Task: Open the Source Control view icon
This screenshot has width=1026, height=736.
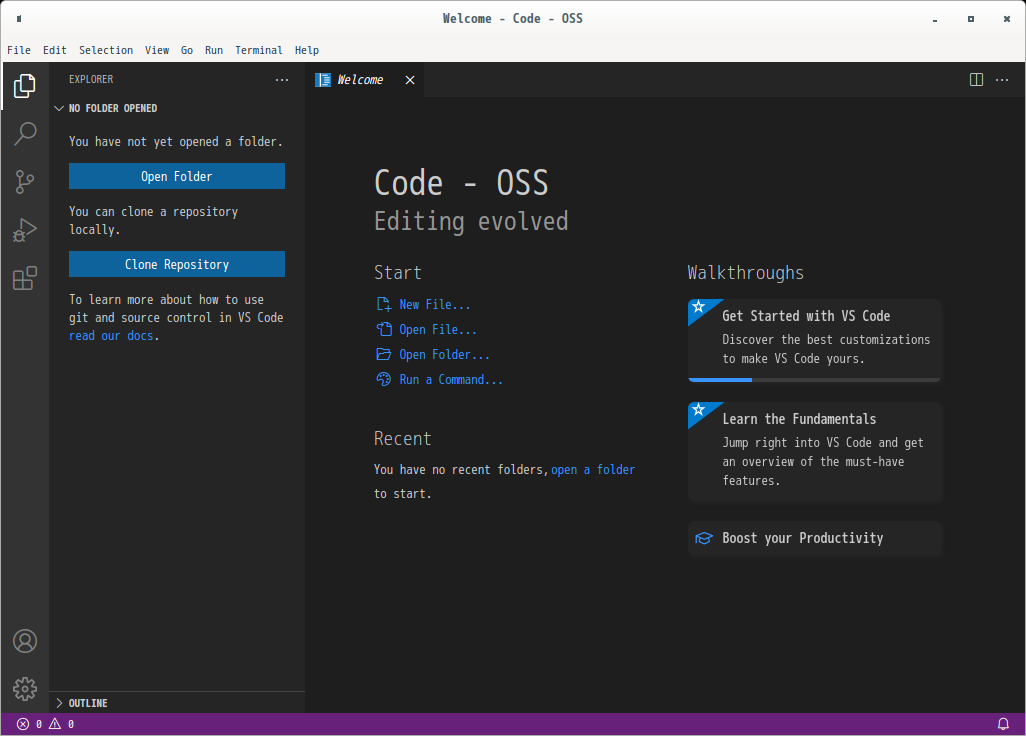Action: [x=25, y=182]
